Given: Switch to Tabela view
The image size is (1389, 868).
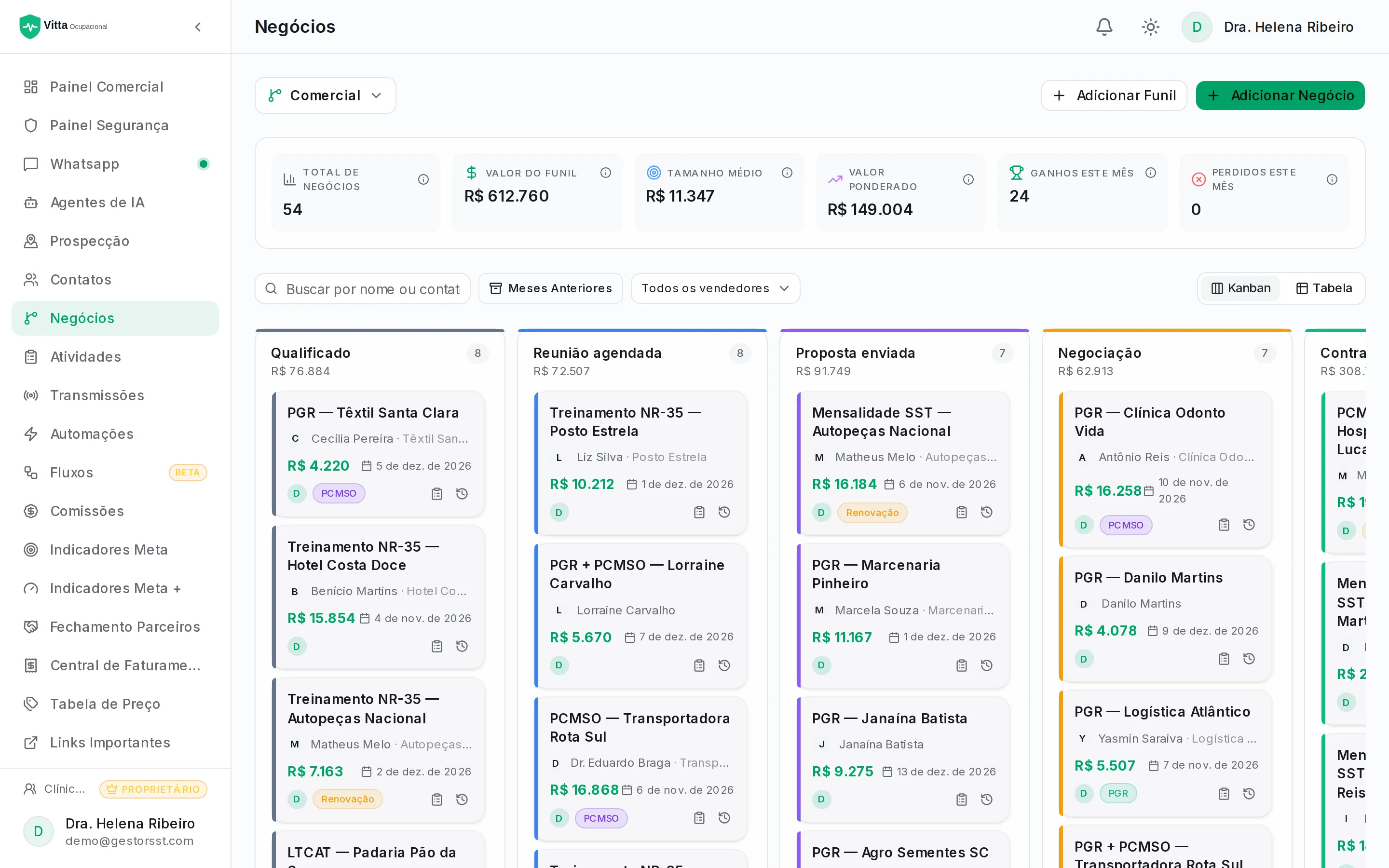Looking at the screenshot, I should pos(1324,288).
